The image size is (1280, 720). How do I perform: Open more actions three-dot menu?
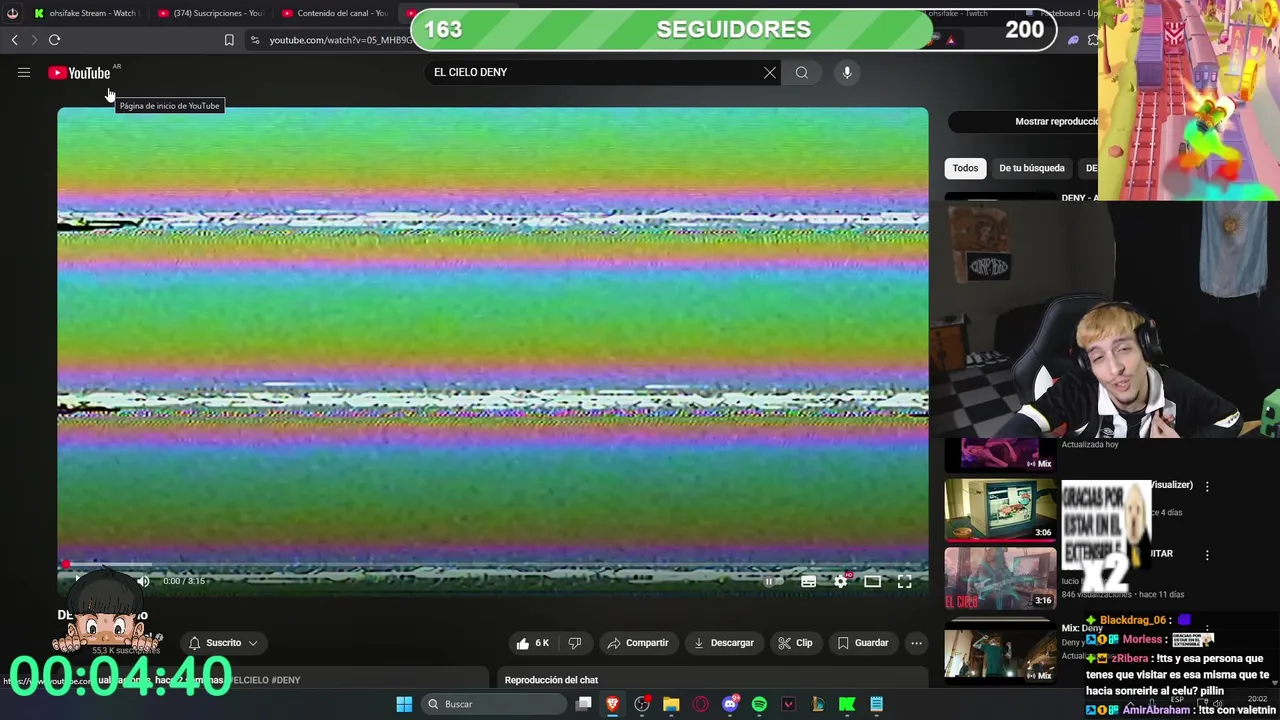(917, 643)
